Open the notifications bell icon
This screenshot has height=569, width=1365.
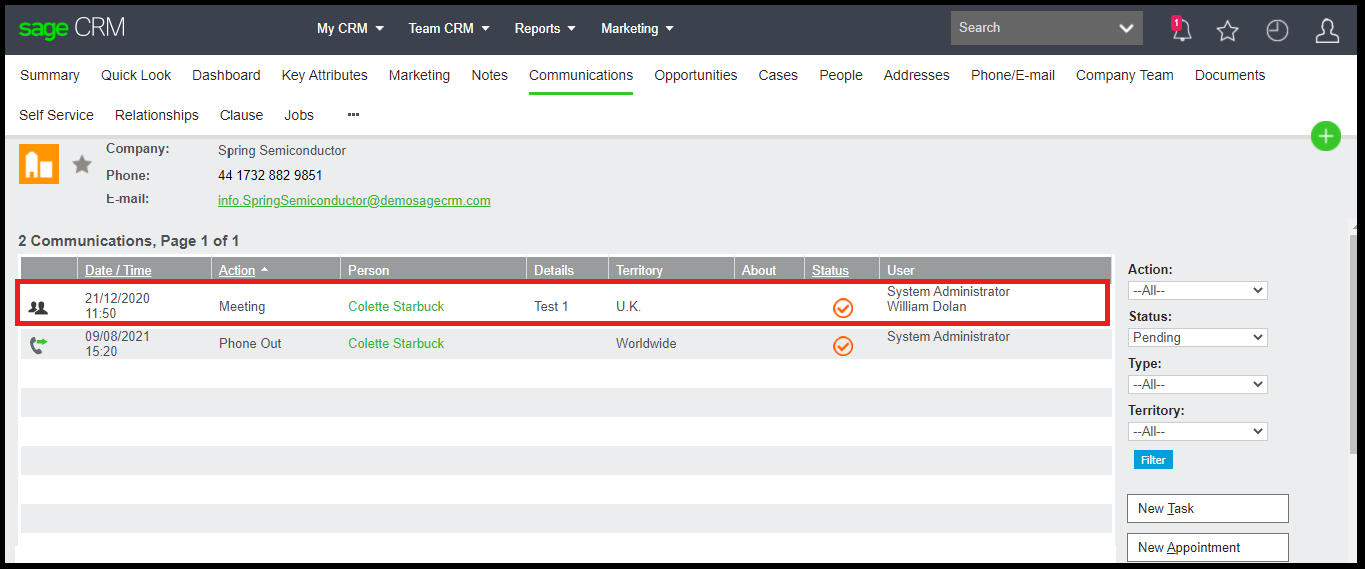pyautogui.click(x=1181, y=29)
